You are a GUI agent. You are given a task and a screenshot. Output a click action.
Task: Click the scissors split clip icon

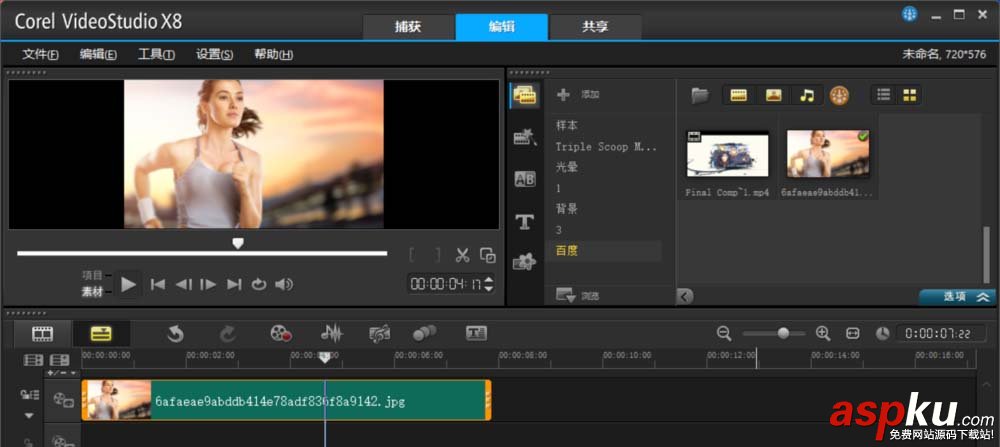462,255
